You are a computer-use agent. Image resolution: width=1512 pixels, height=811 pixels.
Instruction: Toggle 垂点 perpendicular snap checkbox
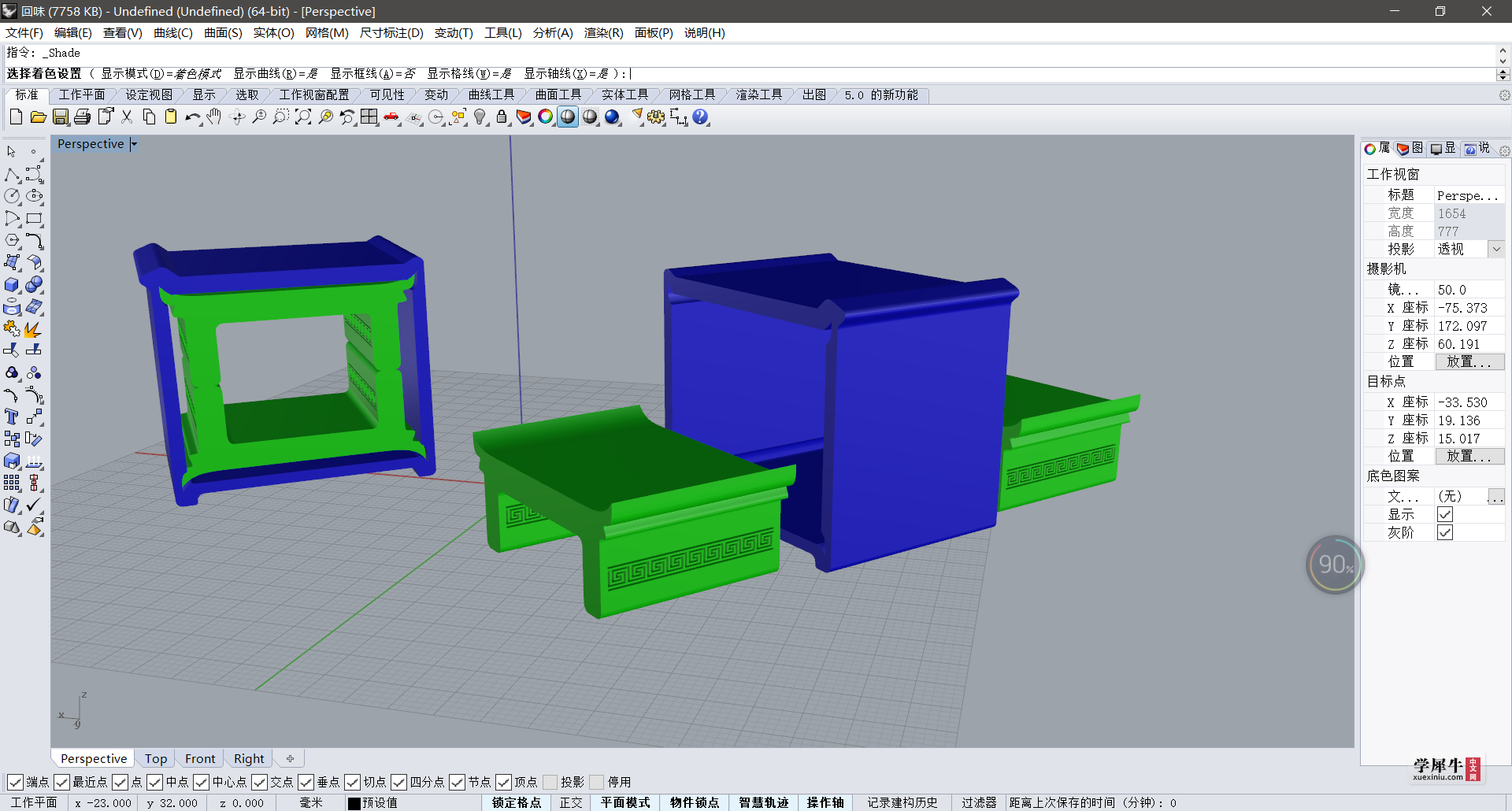tap(306, 782)
